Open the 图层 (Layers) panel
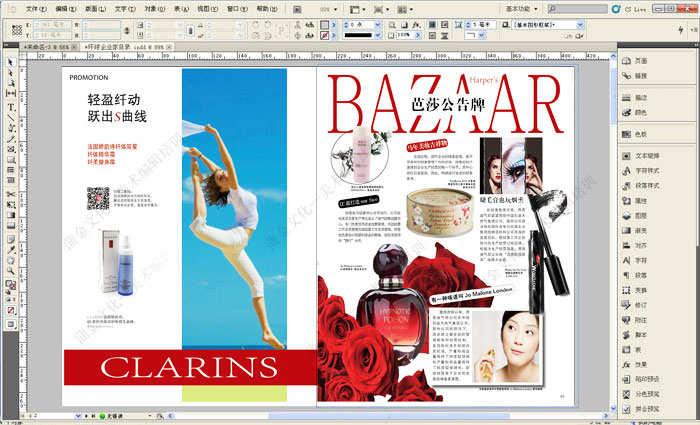700x425 pixels. 635,216
